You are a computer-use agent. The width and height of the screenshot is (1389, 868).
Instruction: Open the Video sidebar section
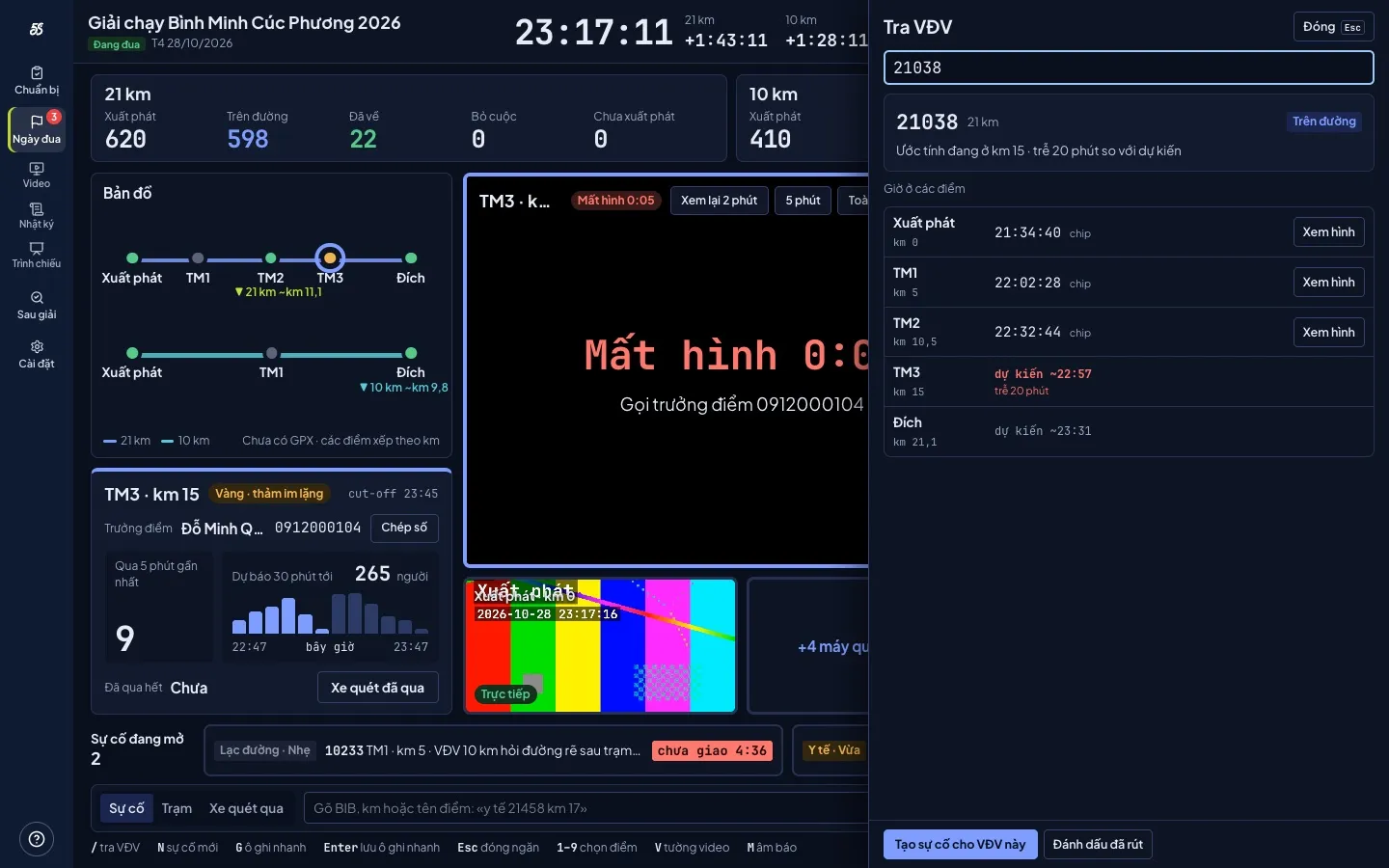click(37, 175)
